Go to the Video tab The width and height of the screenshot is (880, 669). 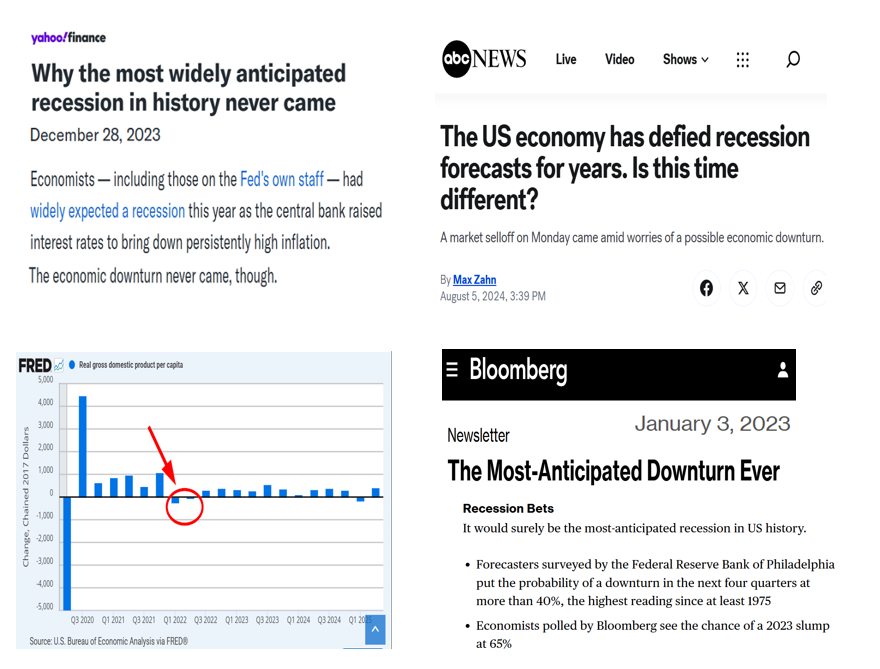[620, 60]
